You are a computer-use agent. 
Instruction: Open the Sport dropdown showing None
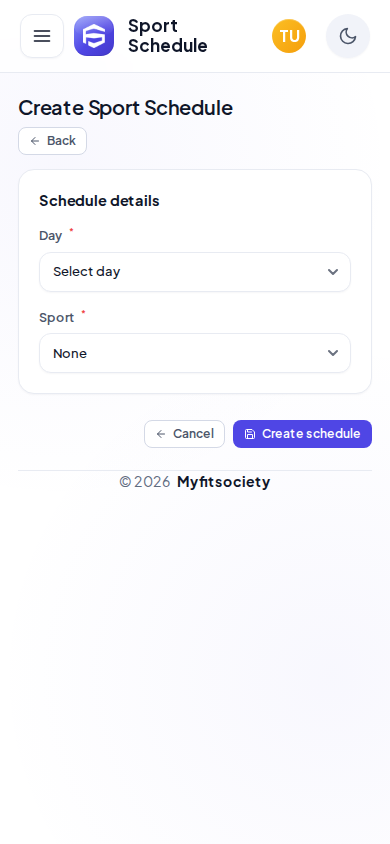point(195,353)
